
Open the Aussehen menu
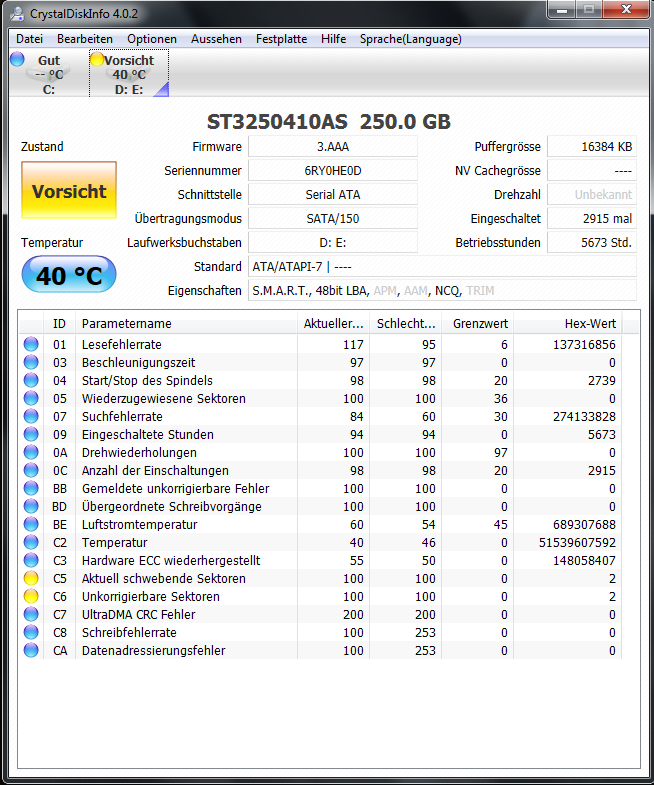click(216, 39)
